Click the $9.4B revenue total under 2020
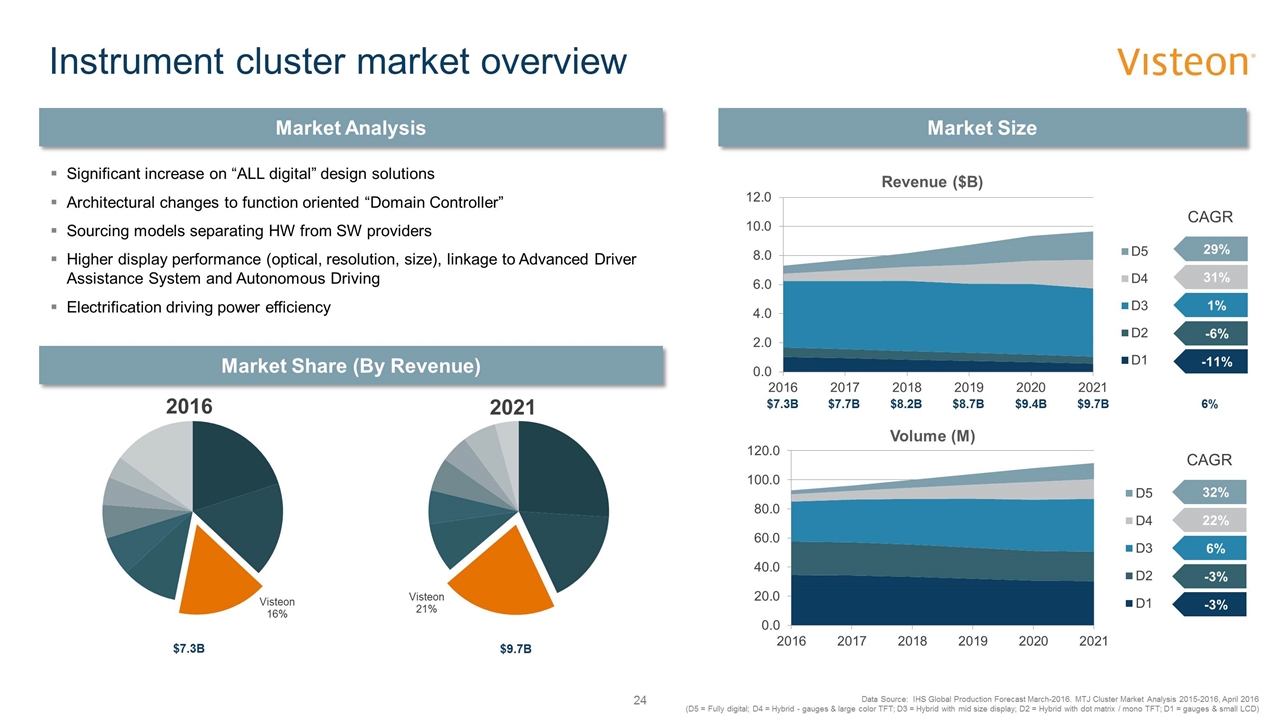 coord(1031,404)
